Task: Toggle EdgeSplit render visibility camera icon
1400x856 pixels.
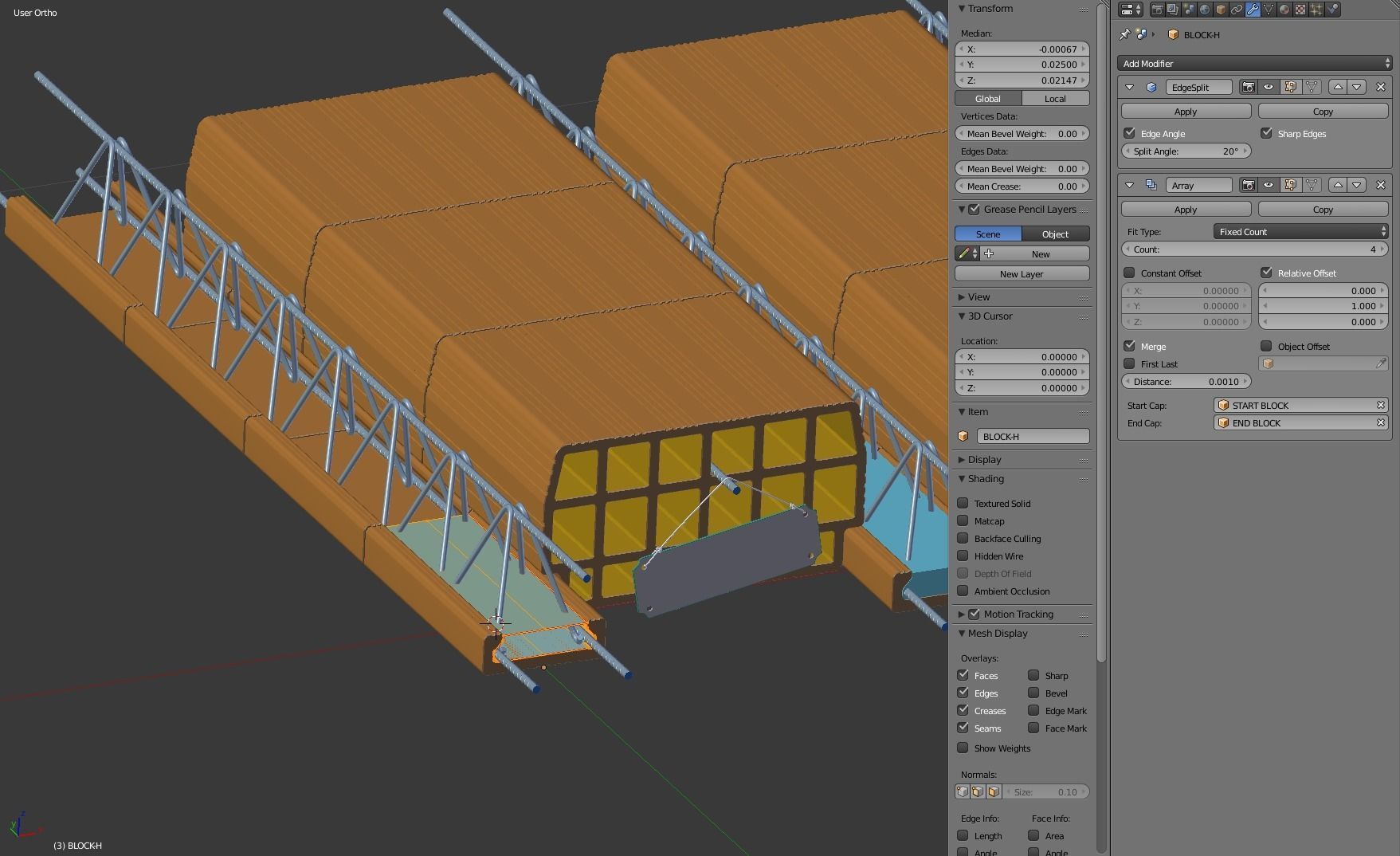Action: pos(1248,87)
